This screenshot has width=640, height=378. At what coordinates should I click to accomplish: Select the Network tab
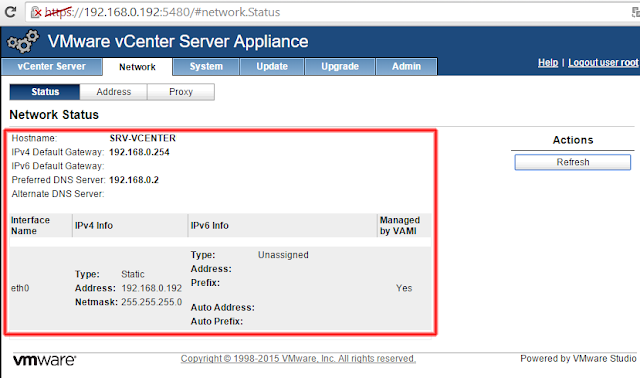click(x=137, y=67)
